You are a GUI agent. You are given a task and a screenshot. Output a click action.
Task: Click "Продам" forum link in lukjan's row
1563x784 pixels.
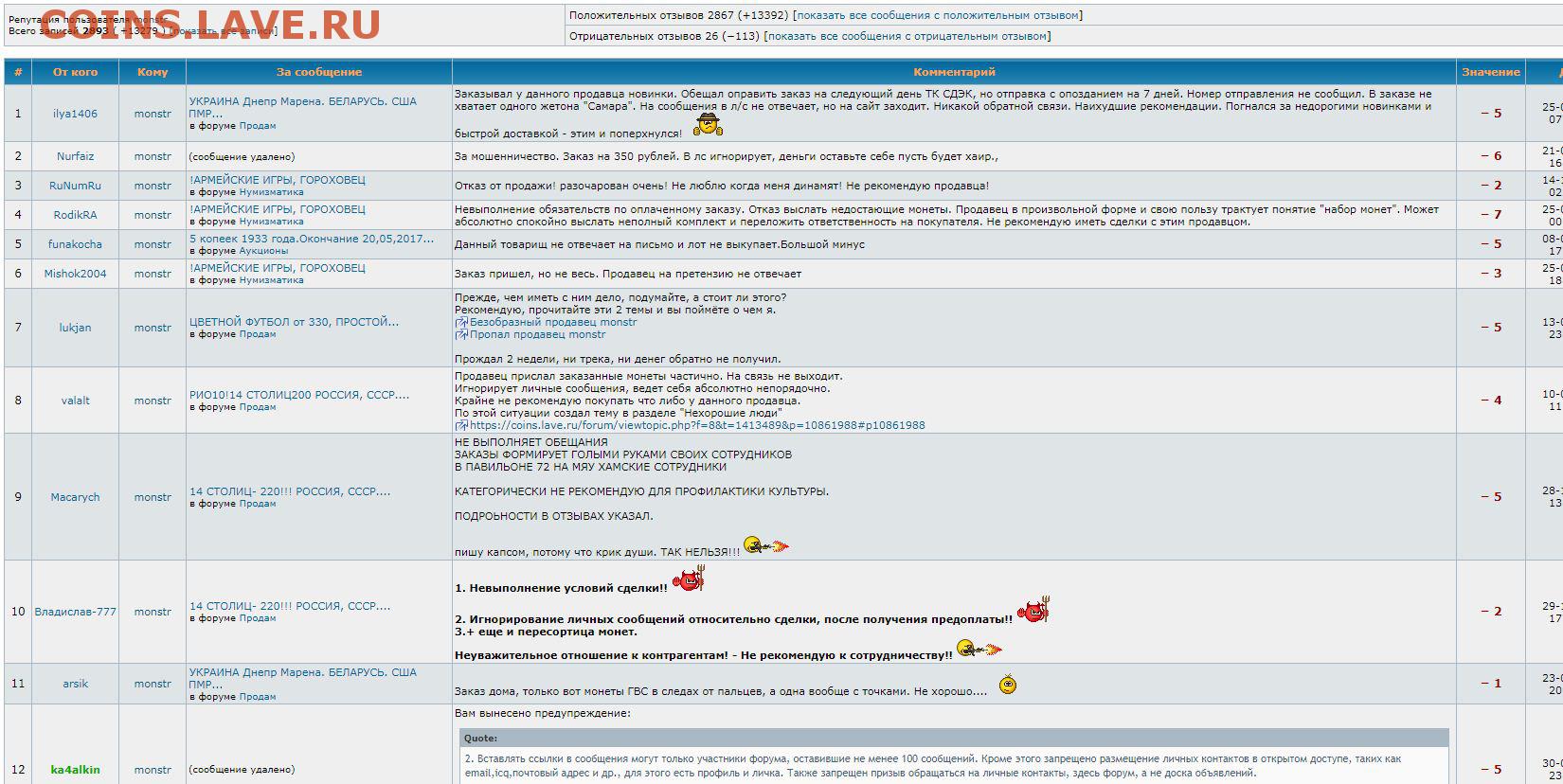pyautogui.click(x=258, y=334)
